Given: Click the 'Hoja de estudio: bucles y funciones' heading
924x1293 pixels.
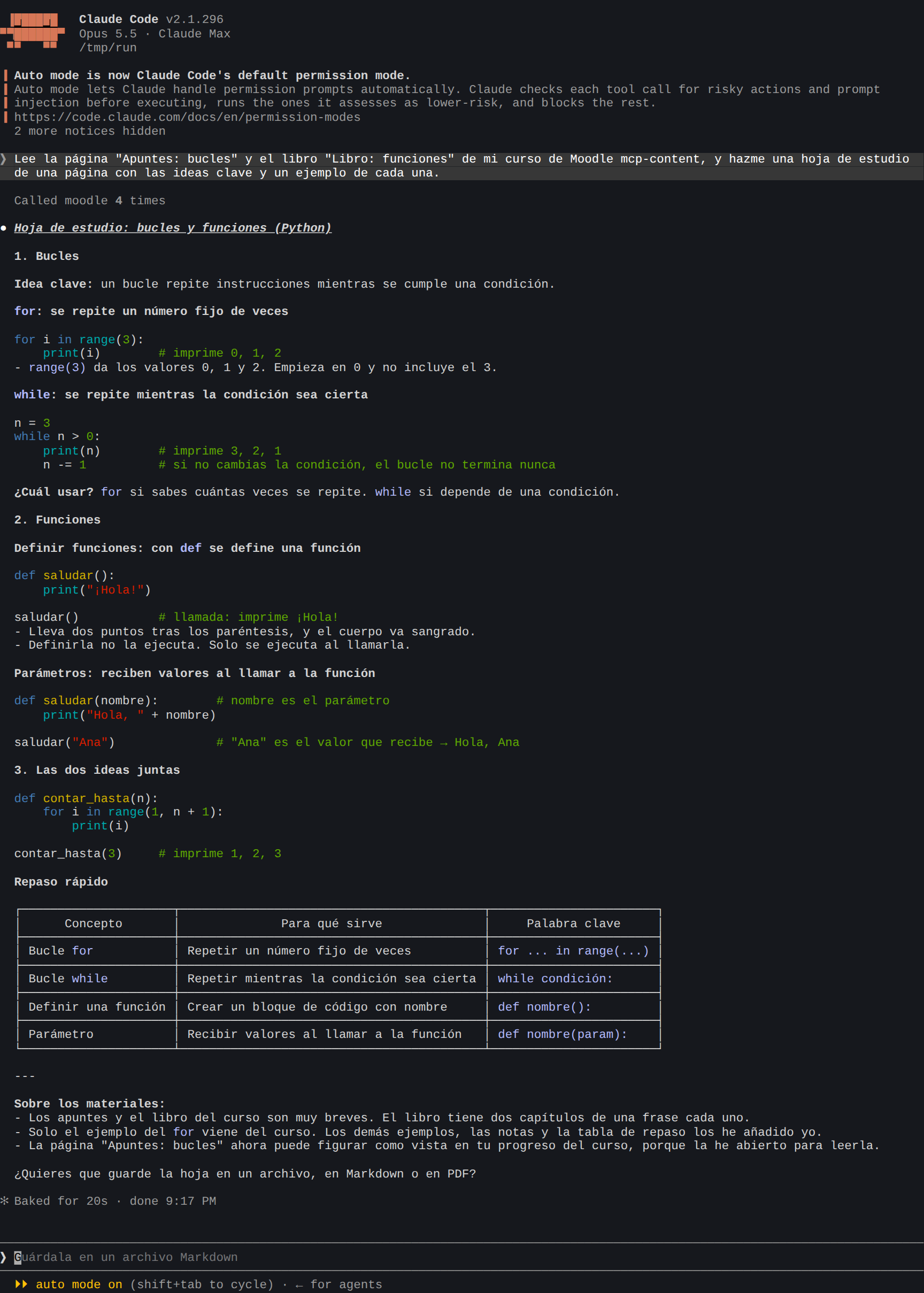Looking at the screenshot, I should click(x=173, y=228).
